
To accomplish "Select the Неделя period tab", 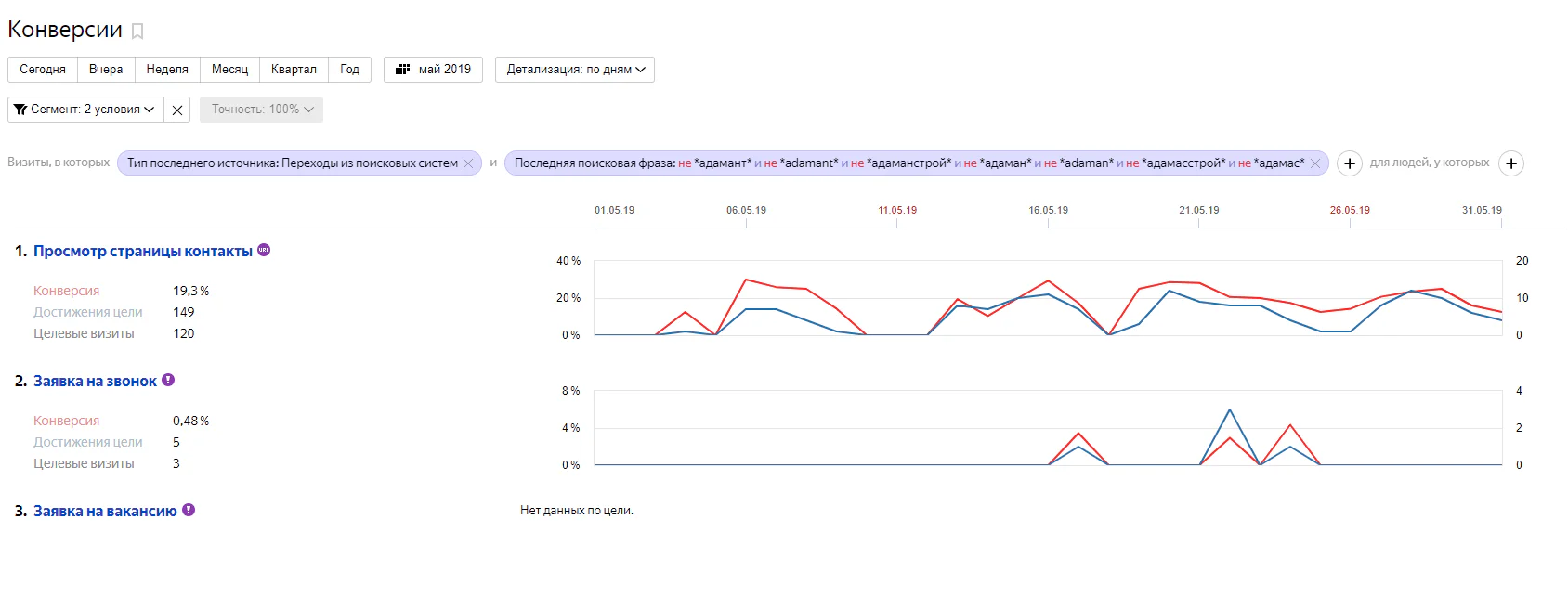I will click(x=167, y=70).
